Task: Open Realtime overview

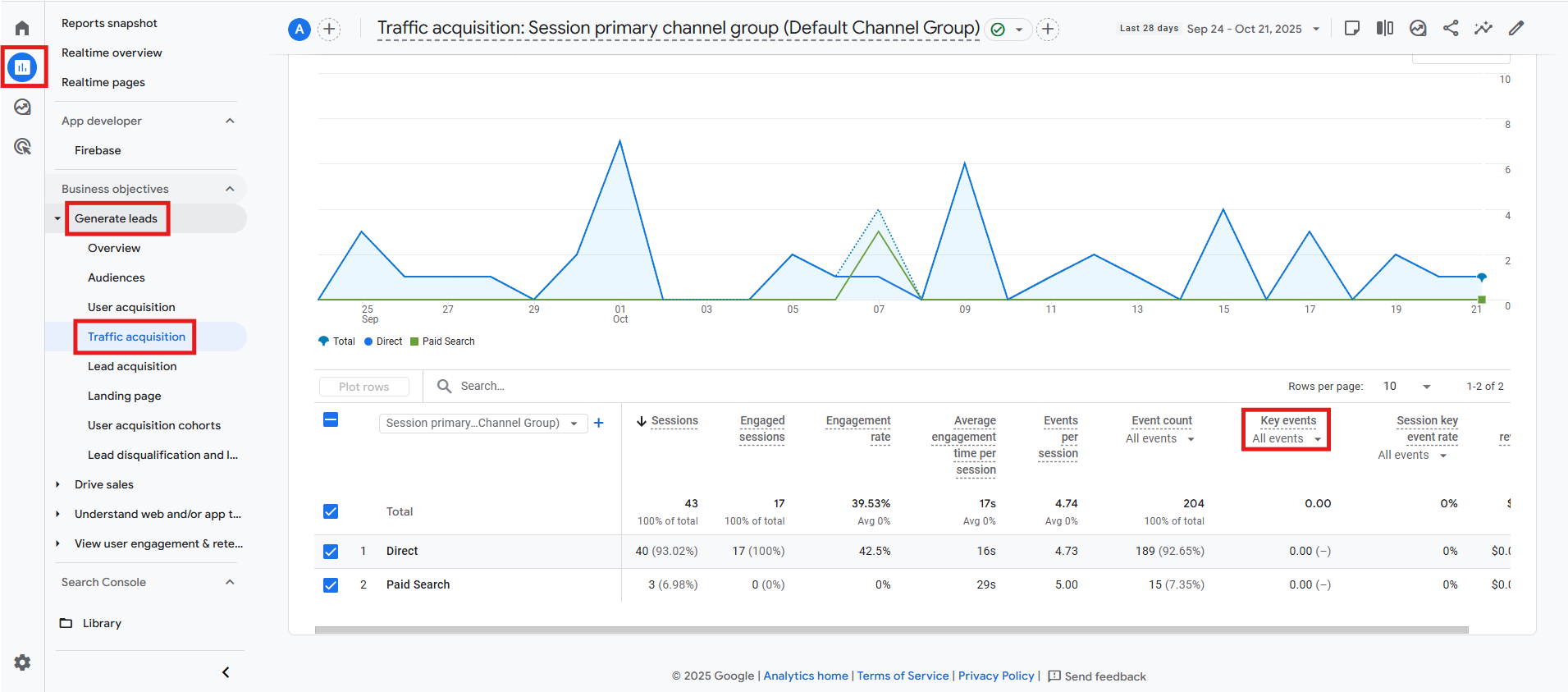Action: (112, 53)
